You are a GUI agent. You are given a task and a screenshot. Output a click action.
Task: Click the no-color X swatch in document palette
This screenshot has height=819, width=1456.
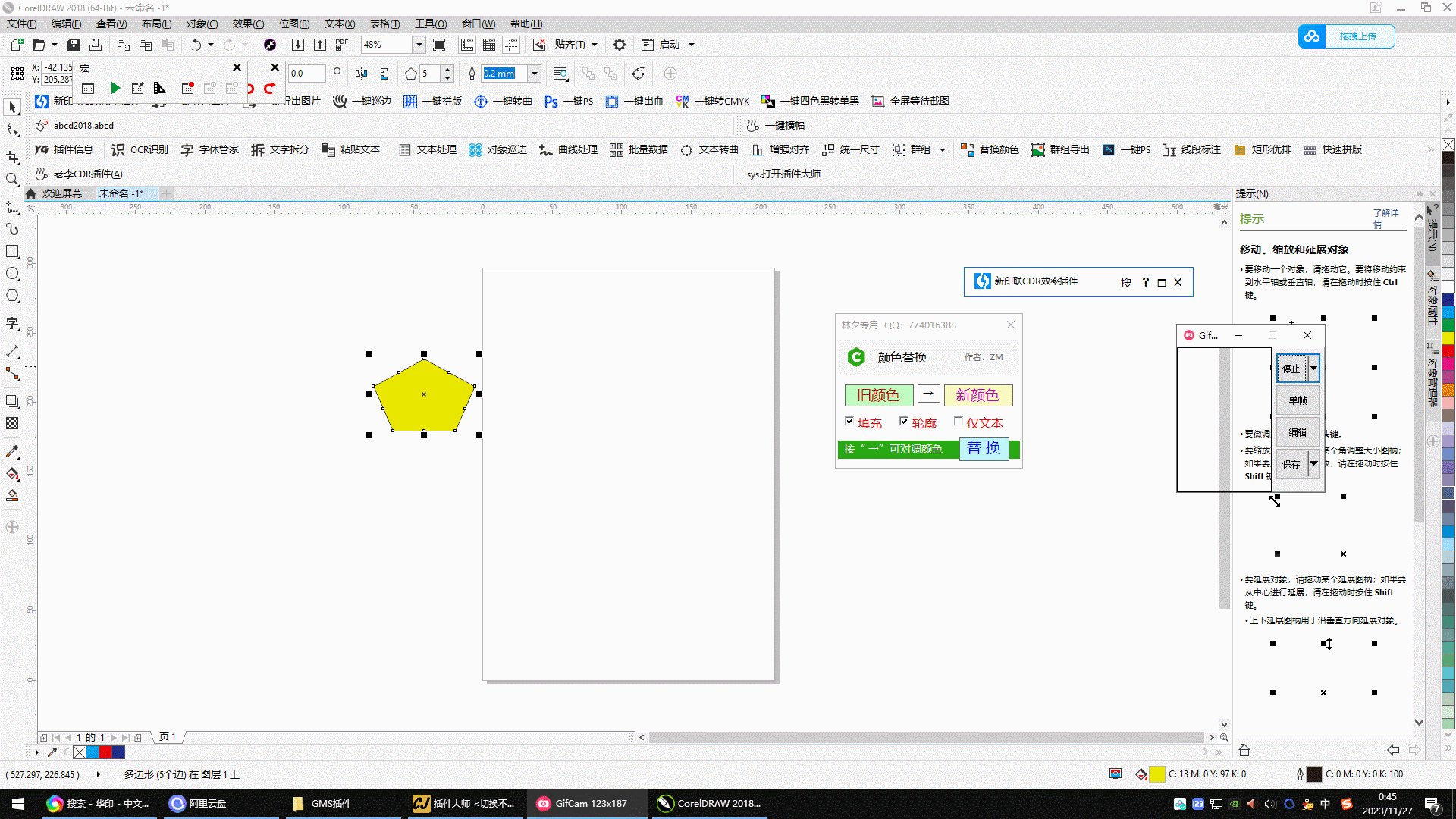pyautogui.click(x=80, y=752)
